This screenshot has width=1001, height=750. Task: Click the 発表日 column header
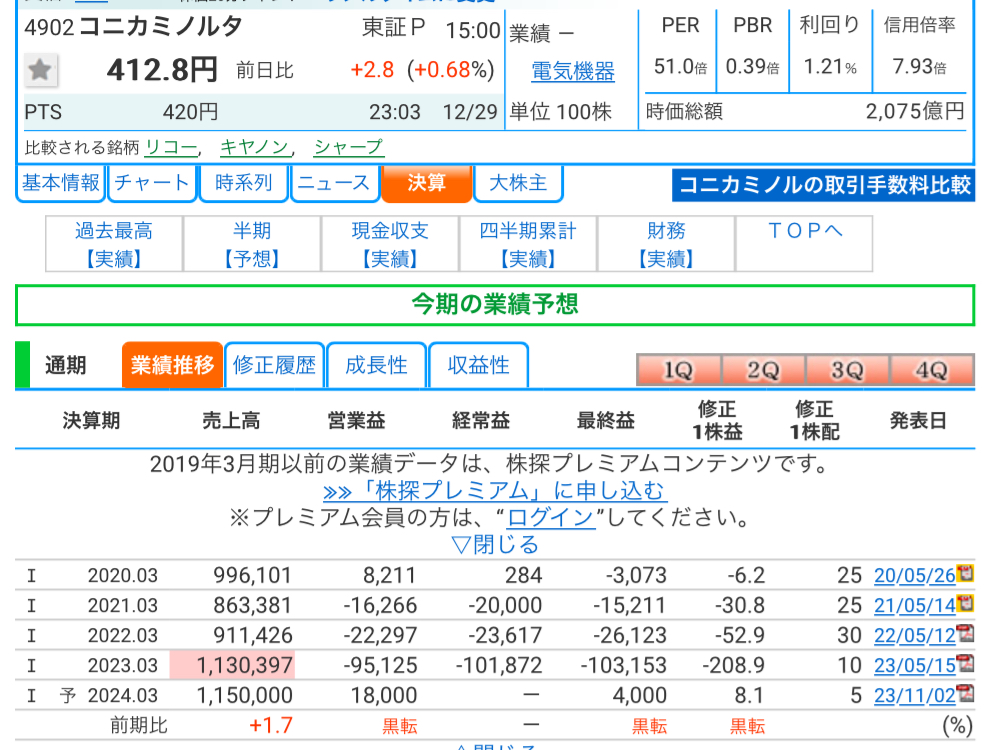click(918, 421)
